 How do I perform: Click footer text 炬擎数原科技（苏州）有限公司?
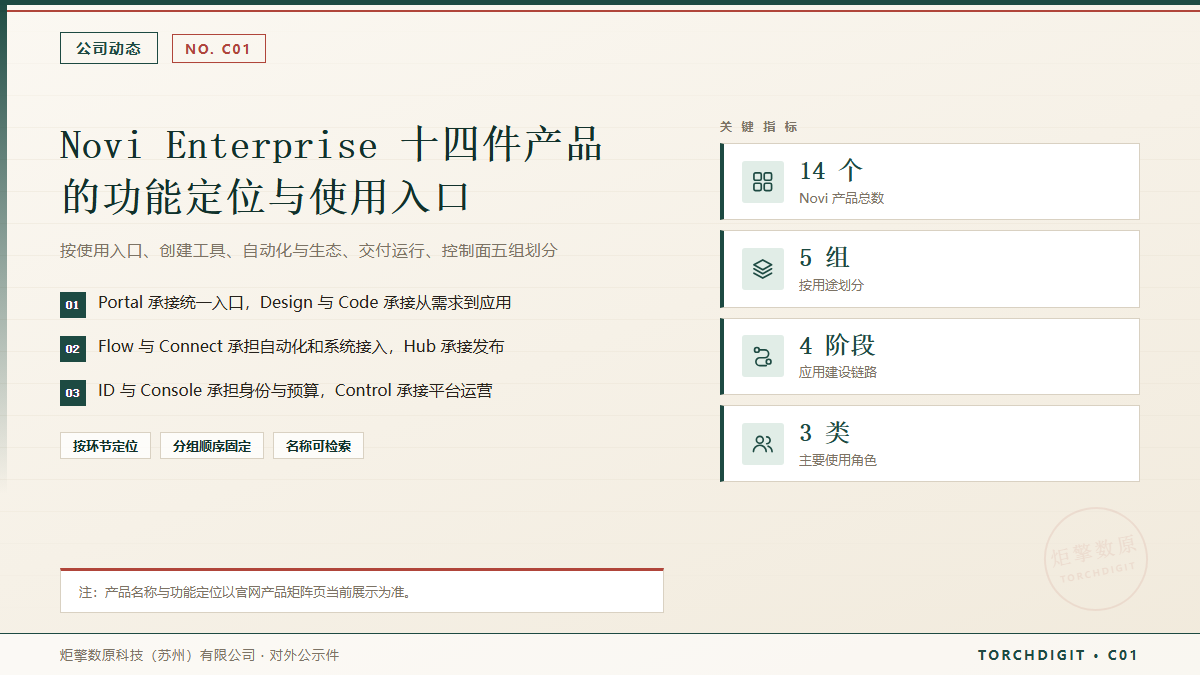click(157, 656)
